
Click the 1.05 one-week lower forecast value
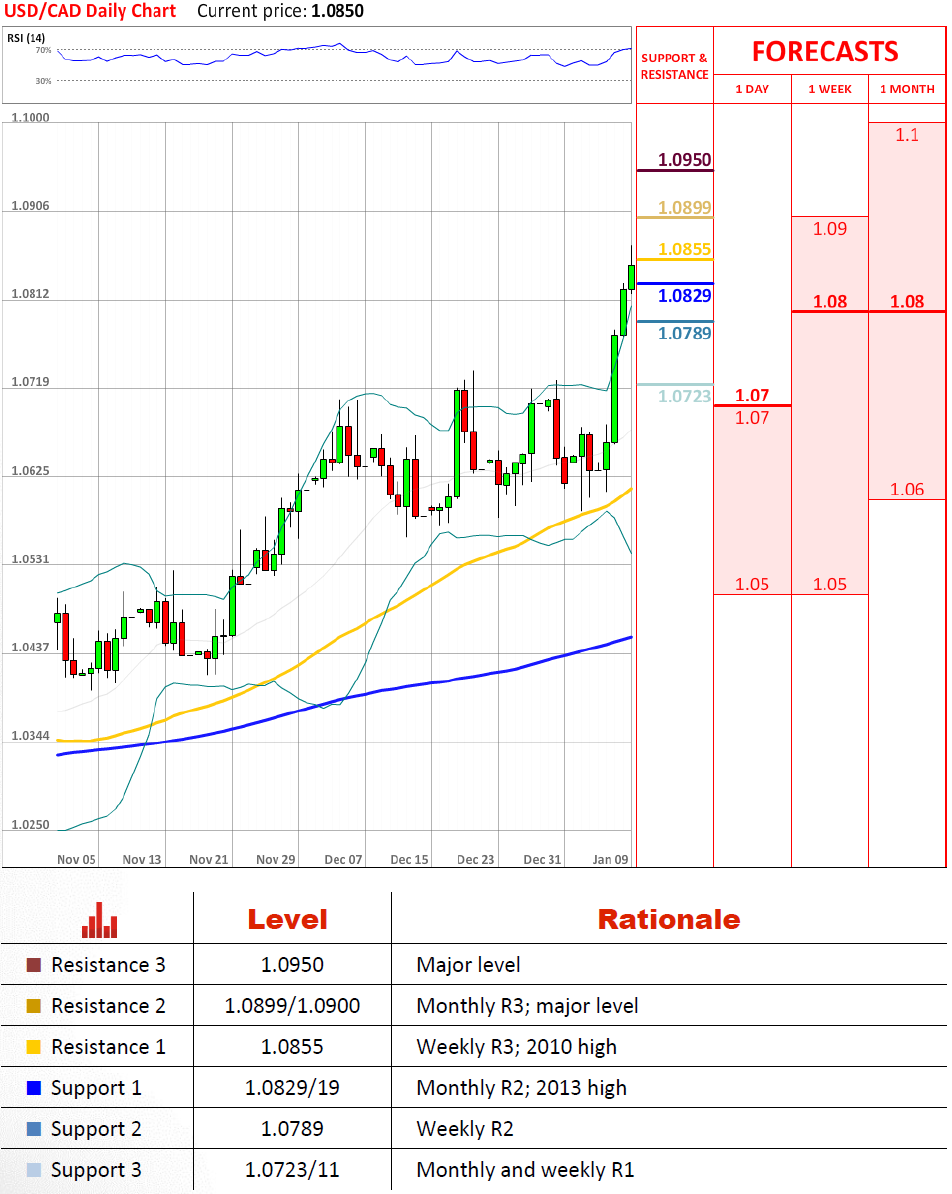click(829, 585)
